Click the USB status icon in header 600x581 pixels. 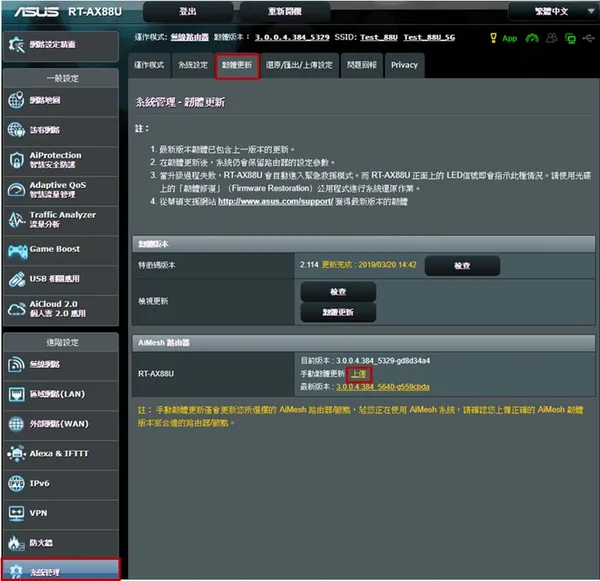click(589, 38)
